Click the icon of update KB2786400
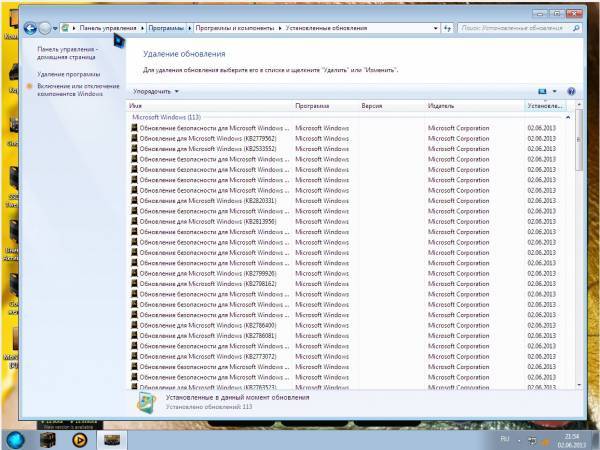 pyautogui.click(x=134, y=325)
